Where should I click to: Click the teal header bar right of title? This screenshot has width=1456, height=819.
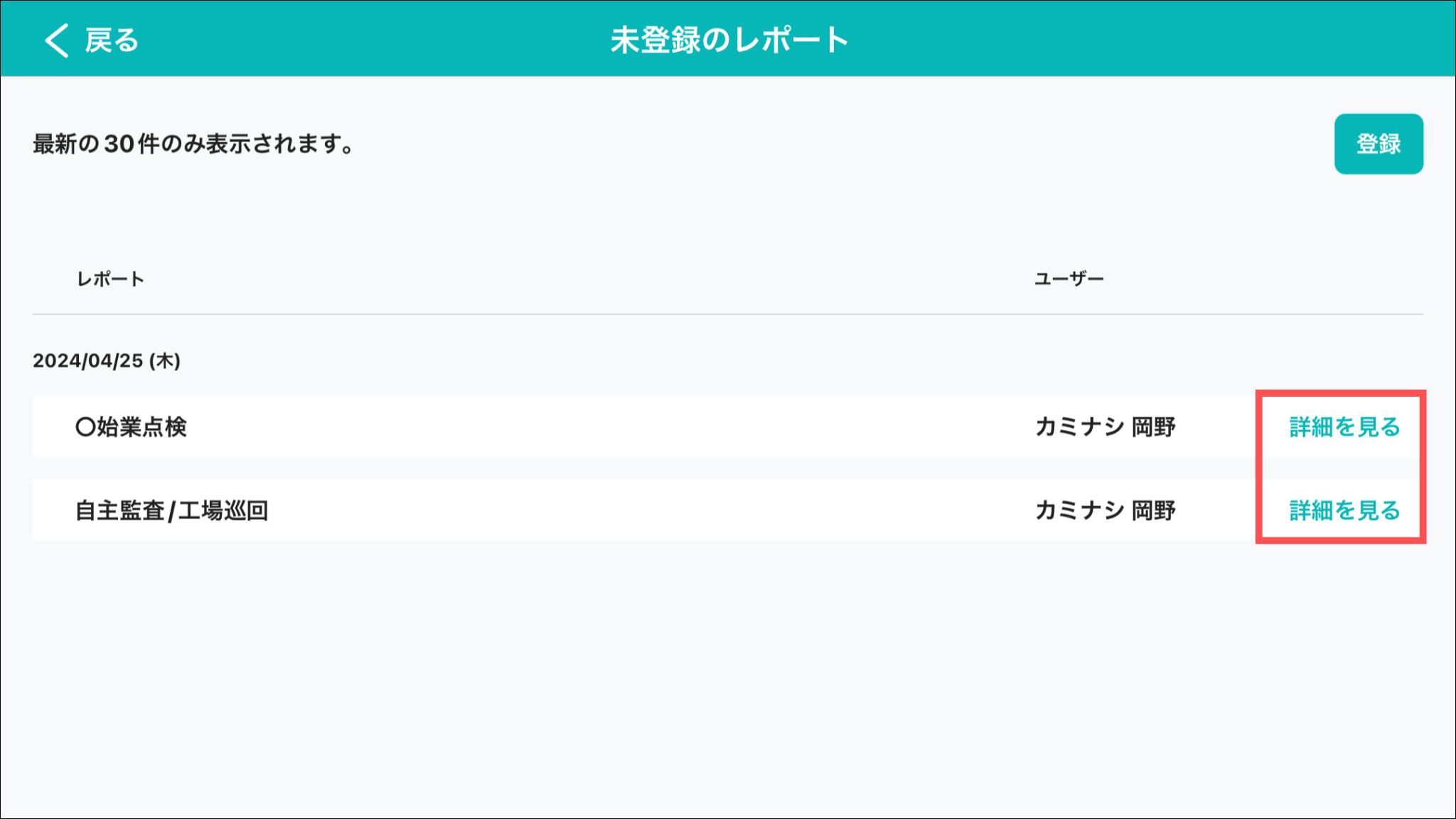click(1137, 40)
